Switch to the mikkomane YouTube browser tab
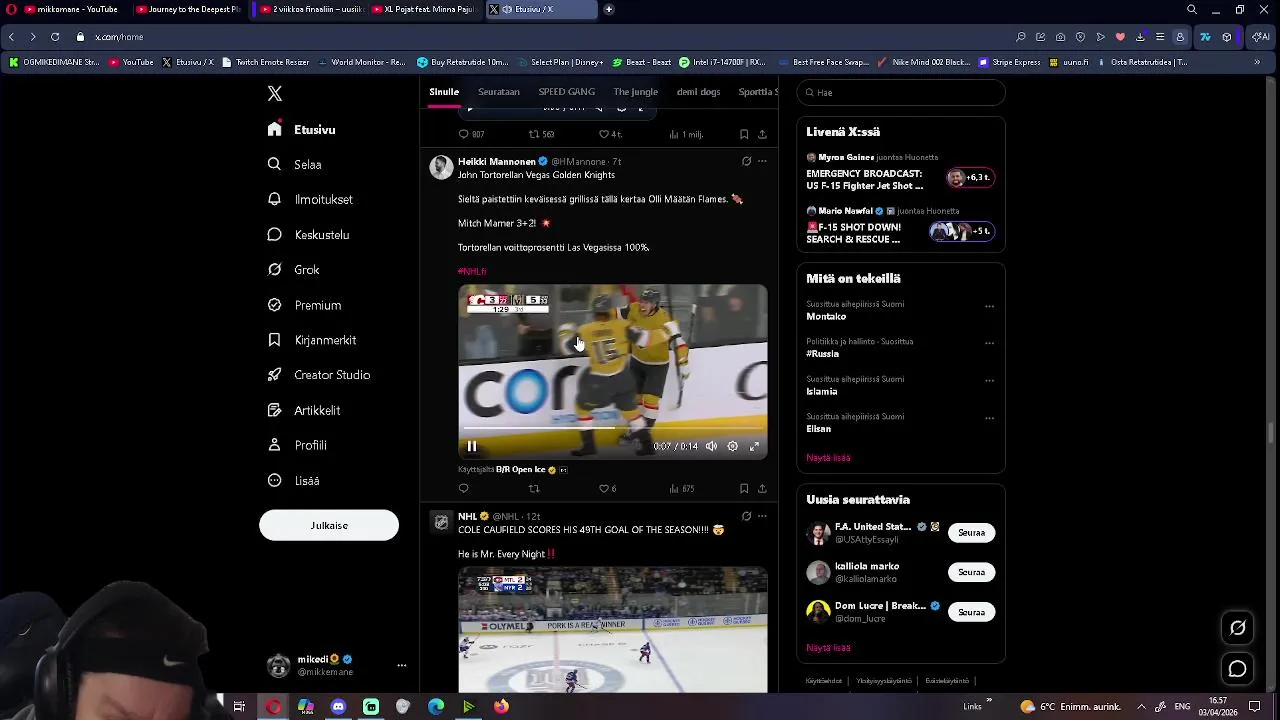Screen dimensions: 1280x720 69,9
